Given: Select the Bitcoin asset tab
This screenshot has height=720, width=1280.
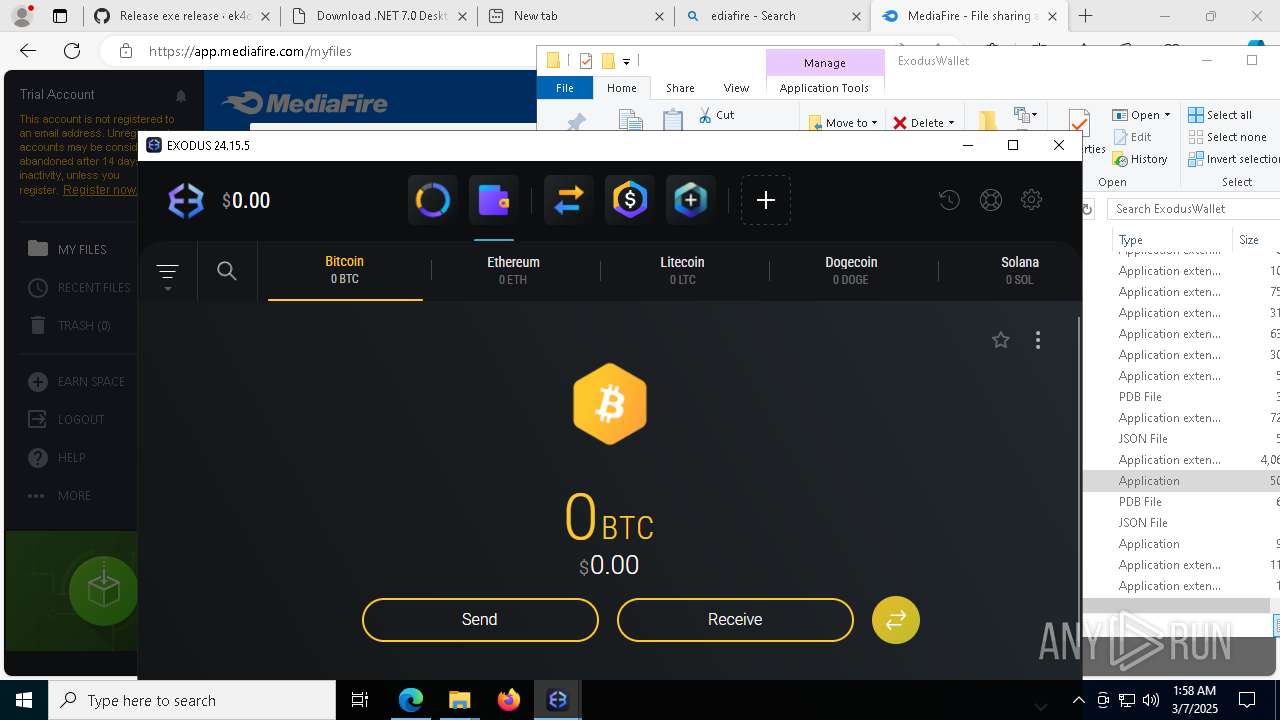Looking at the screenshot, I should click(345, 270).
